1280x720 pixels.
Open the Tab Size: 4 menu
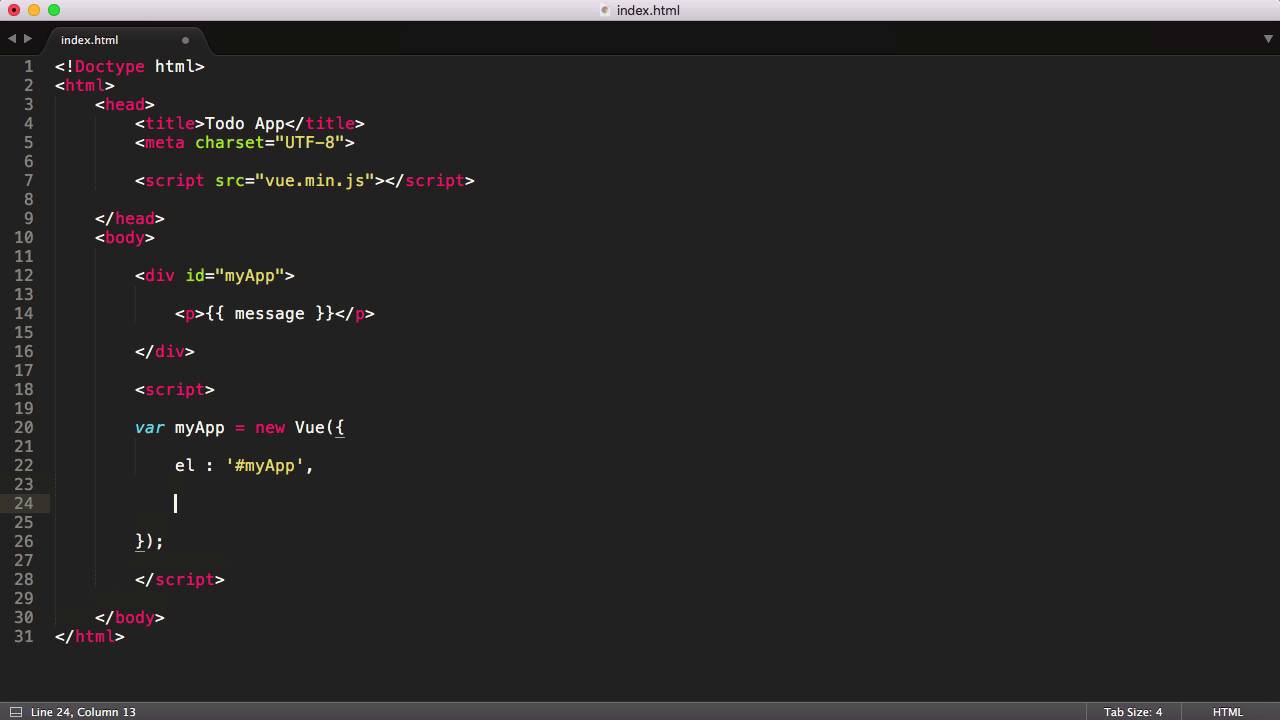point(1133,712)
